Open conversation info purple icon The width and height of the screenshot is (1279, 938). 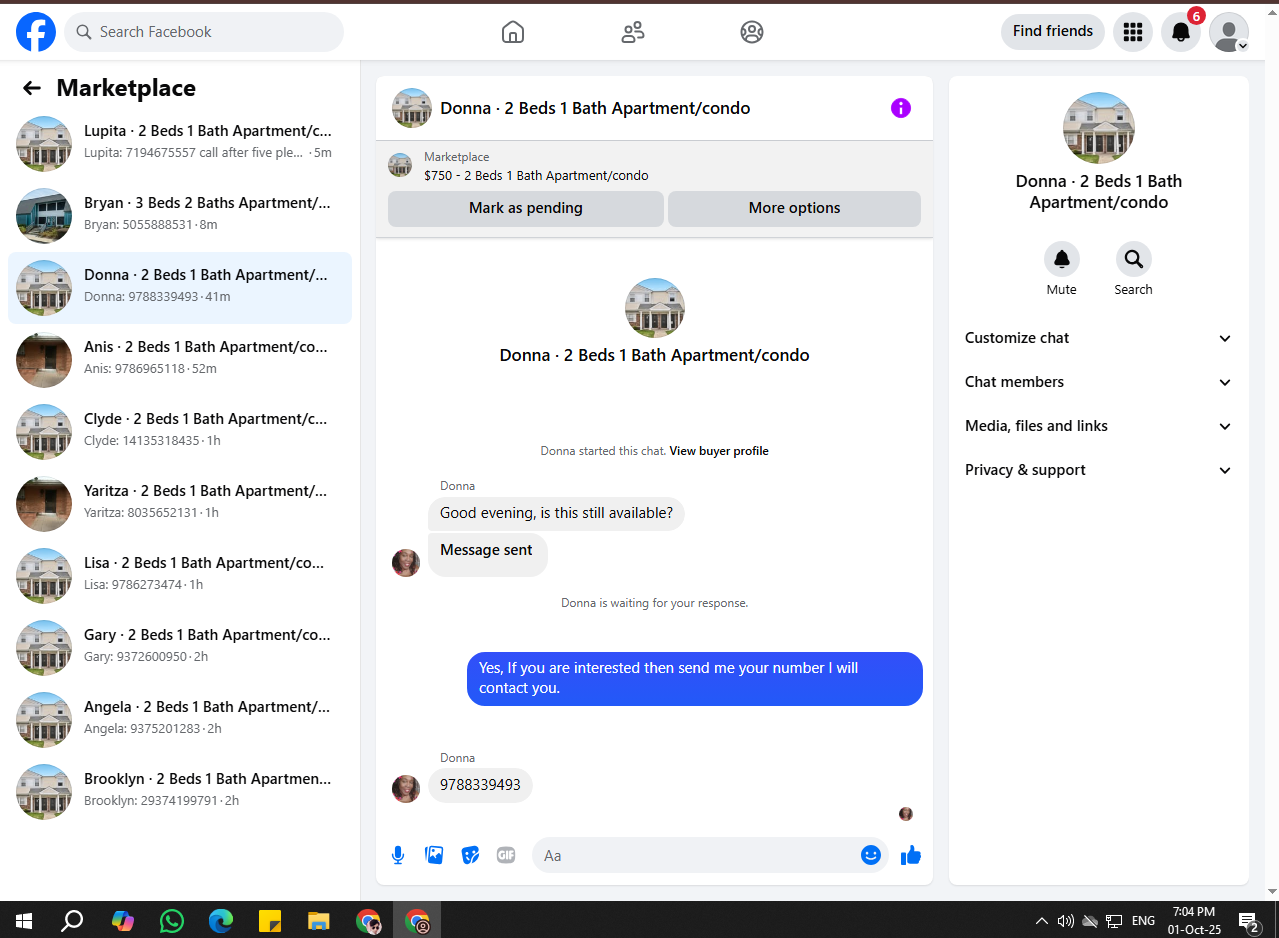(901, 108)
